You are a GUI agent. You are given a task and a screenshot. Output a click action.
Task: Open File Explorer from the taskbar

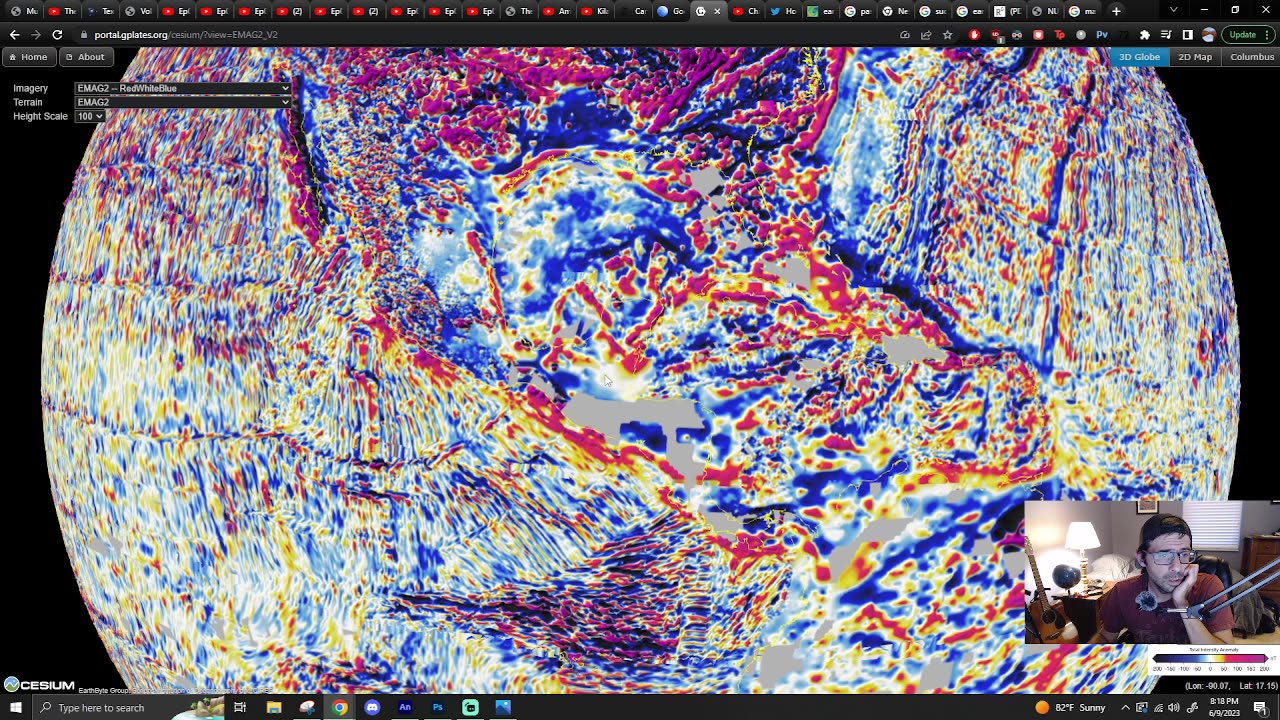[274, 708]
